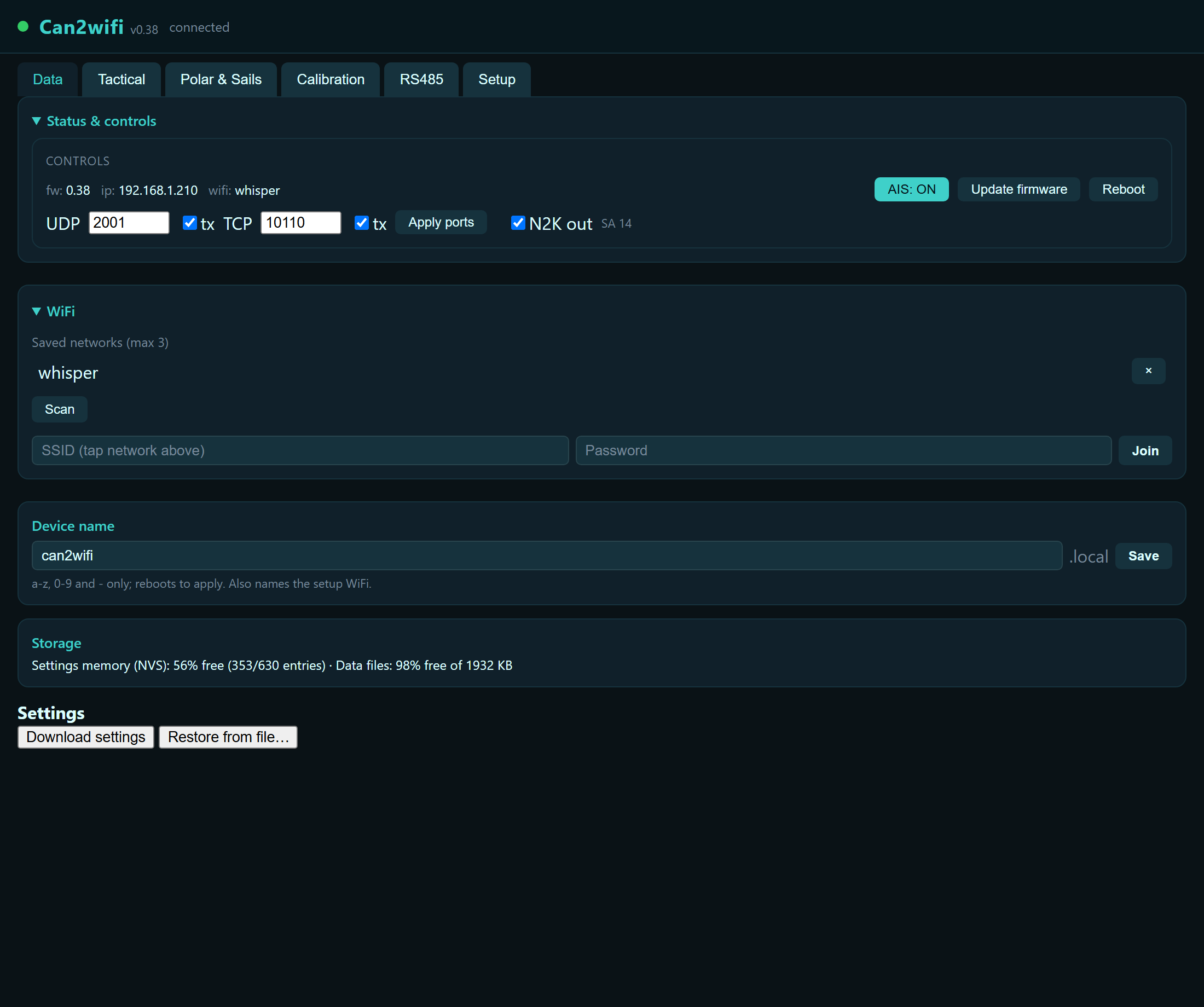Click Update firmware button
This screenshot has height=1007, width=1204.
pyautogui.click(x=1019, y=189)
